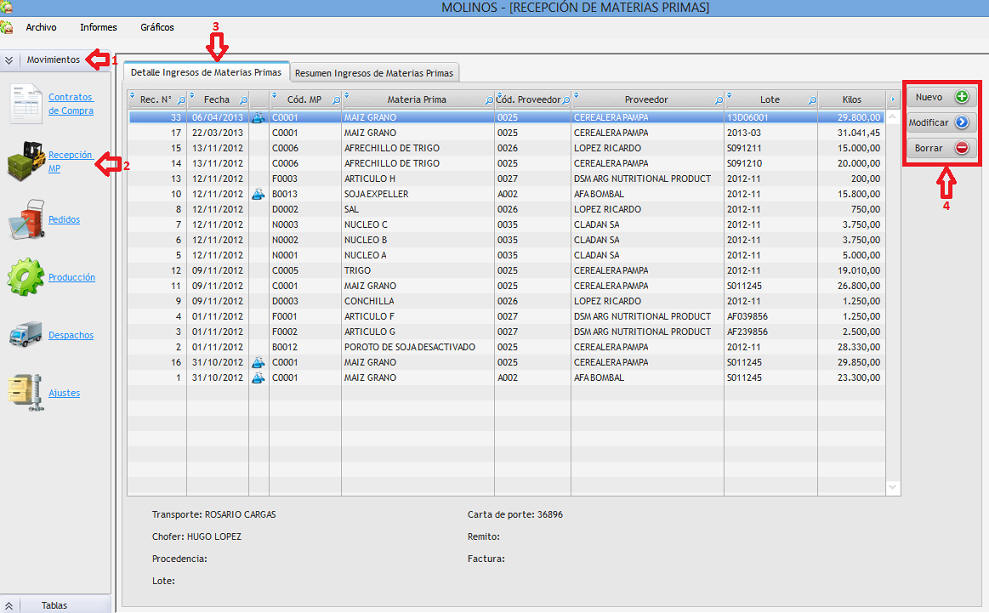Click the green Producción gear icon
989x613 pixels.
26,277
